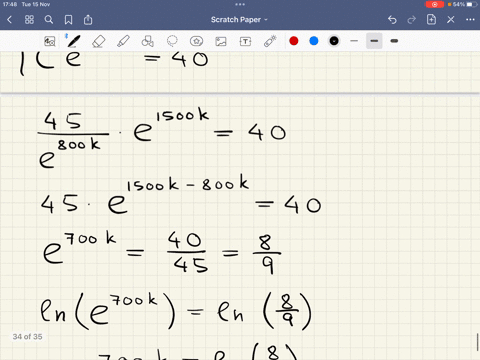
Task: Open the search tool
Action: (49, 20)
